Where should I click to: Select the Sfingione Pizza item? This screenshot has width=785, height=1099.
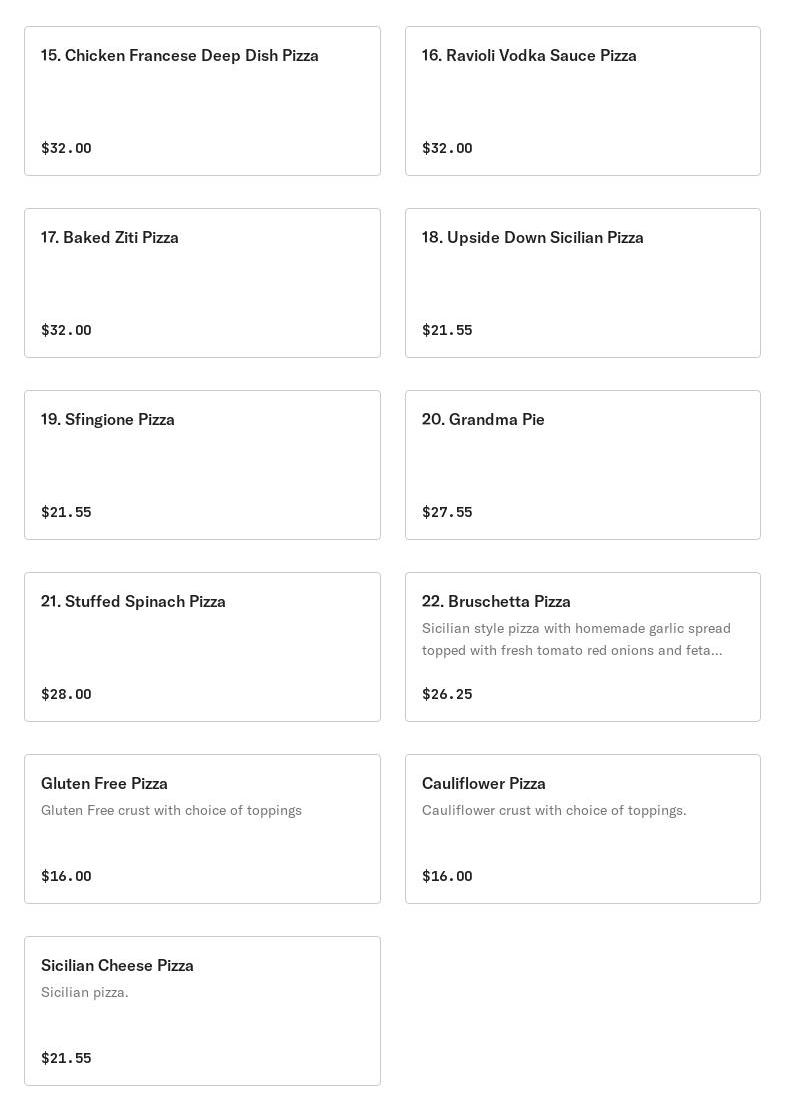click(x=202, y=465)
